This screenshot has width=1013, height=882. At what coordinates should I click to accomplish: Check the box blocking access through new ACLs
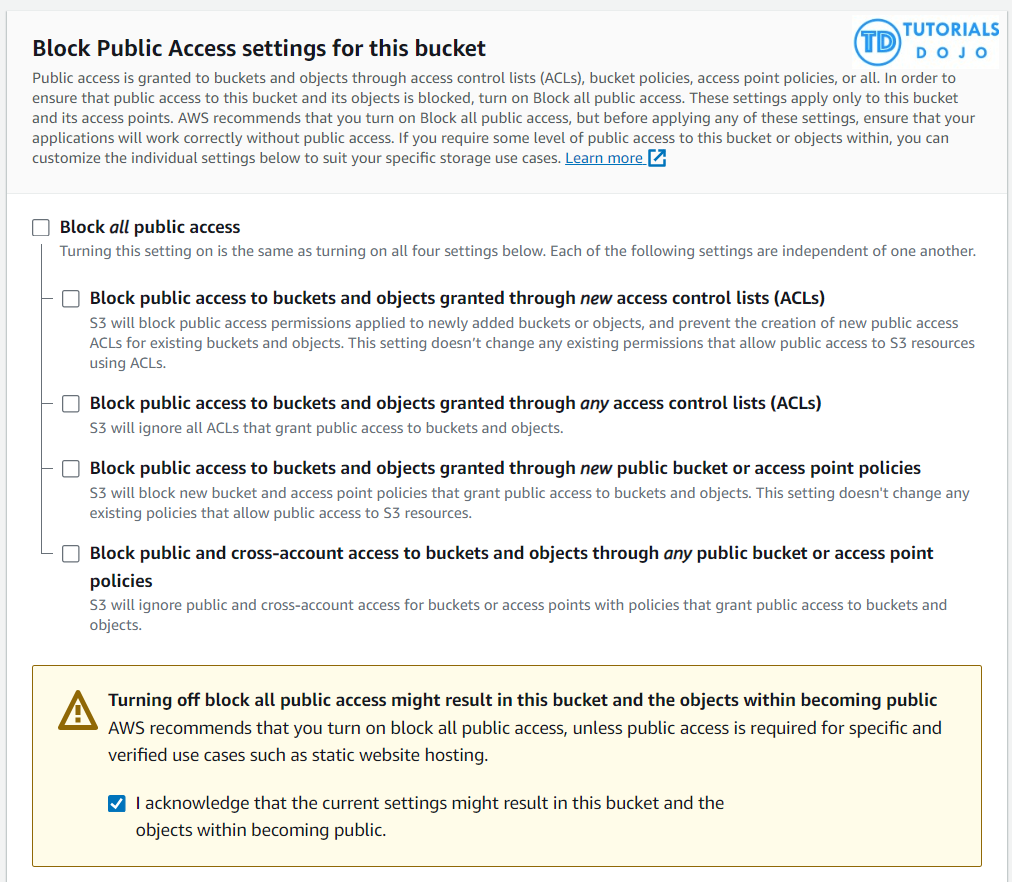click(x=71, y=298)
